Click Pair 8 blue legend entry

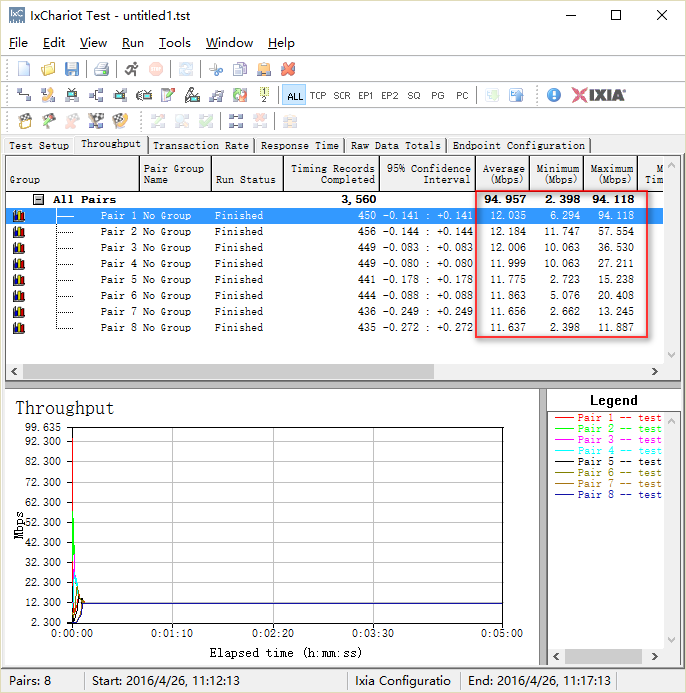(x=608, y=495)
